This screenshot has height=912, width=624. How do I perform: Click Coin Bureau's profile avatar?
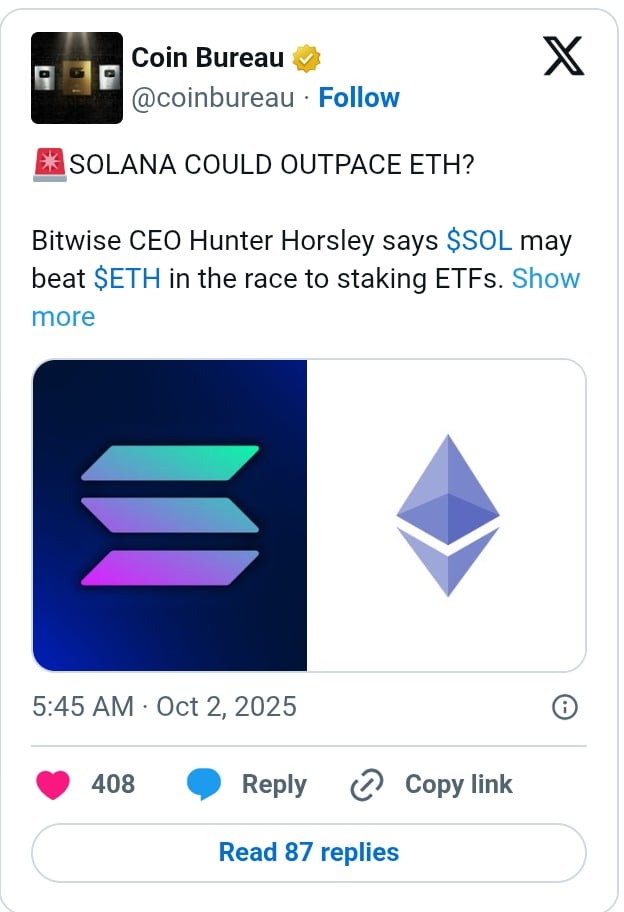[76, 76]
